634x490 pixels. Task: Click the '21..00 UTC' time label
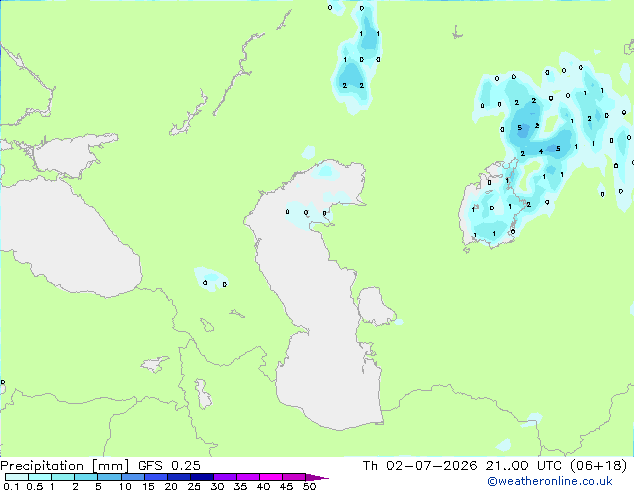[x=524, y=466]
